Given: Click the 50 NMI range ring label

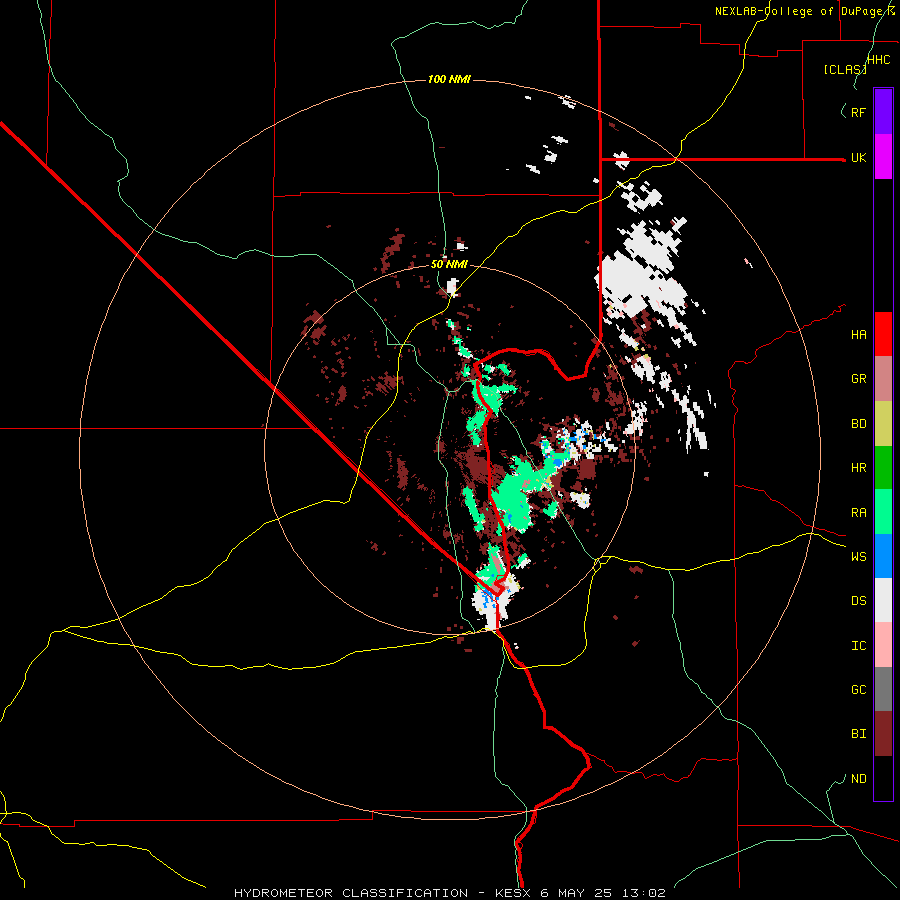Looking at the screenshot, I should (x=449, y=265).
